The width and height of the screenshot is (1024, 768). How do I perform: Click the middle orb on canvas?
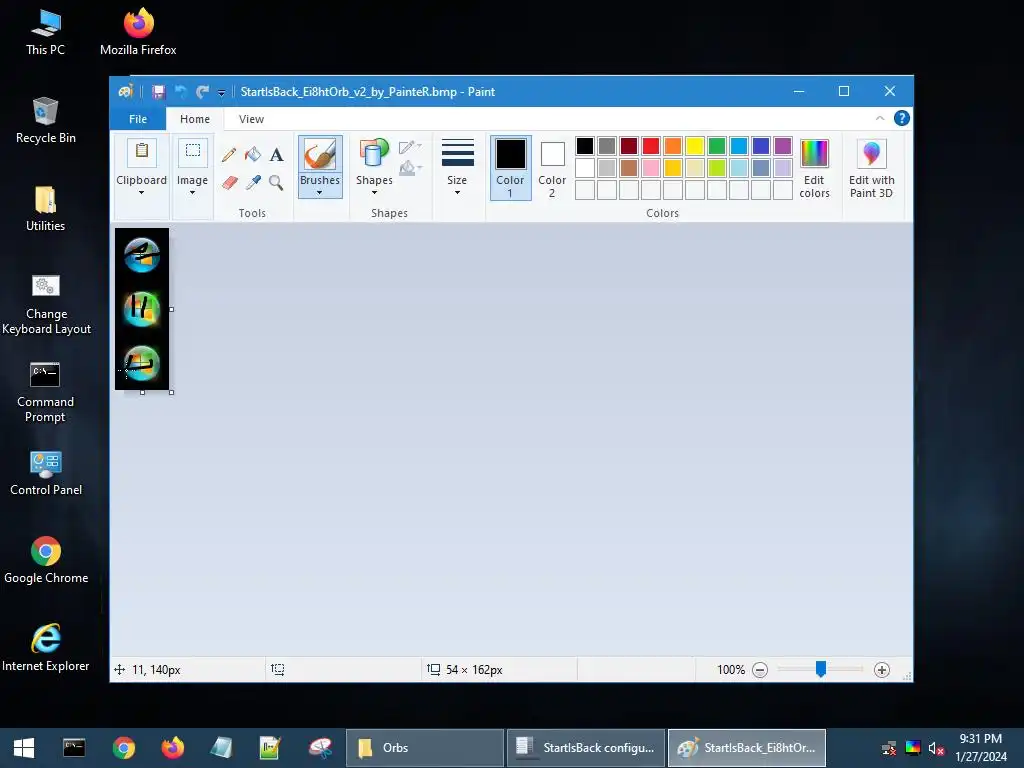142,309
